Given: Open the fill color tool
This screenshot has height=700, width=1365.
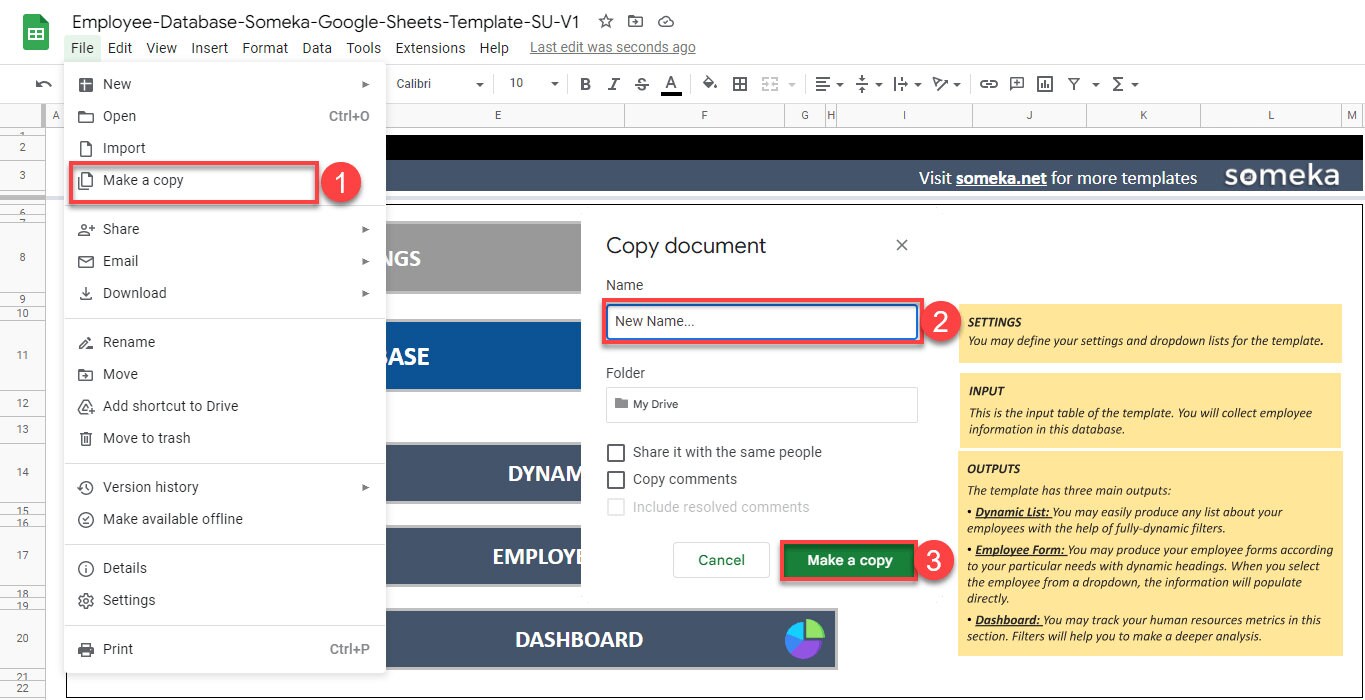Looking at the screenshot, I should (709, 84).
